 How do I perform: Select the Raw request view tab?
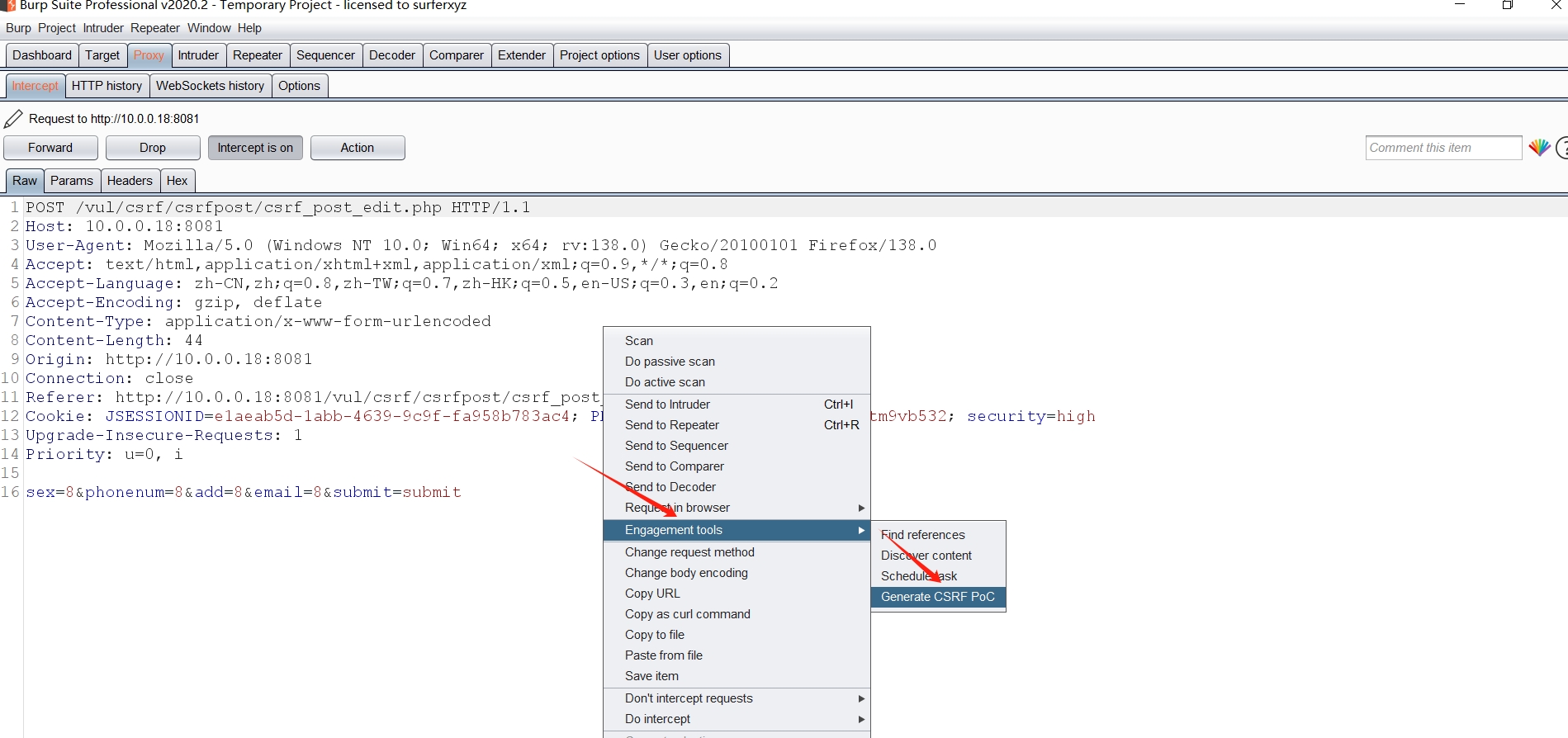(25, 181)
